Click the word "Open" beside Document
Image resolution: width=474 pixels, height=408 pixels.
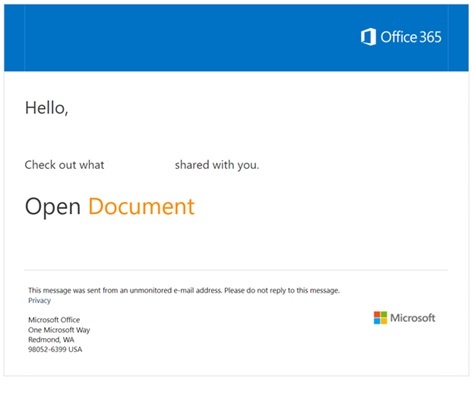(x=53, y=207)
